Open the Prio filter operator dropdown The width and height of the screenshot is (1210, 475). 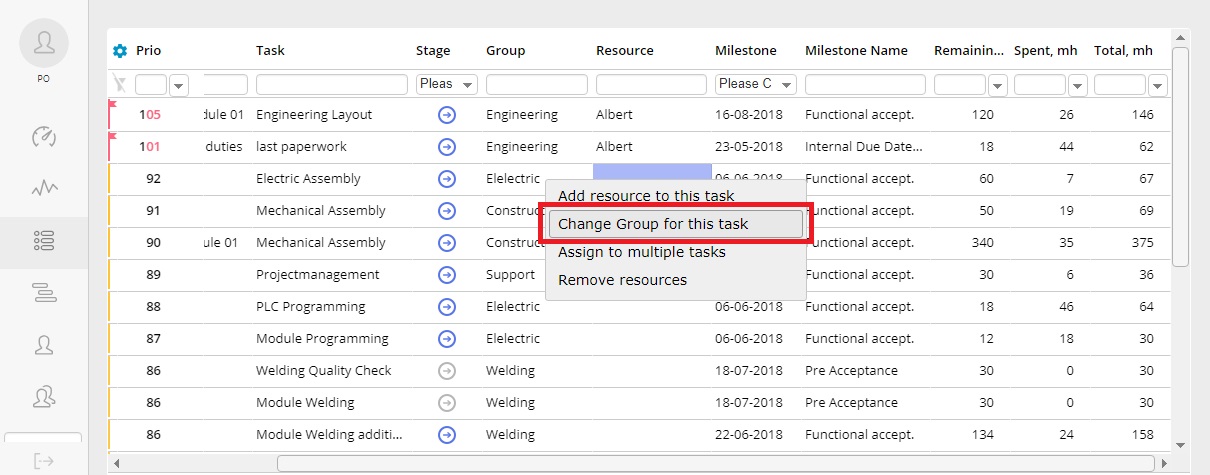point(179,85)
